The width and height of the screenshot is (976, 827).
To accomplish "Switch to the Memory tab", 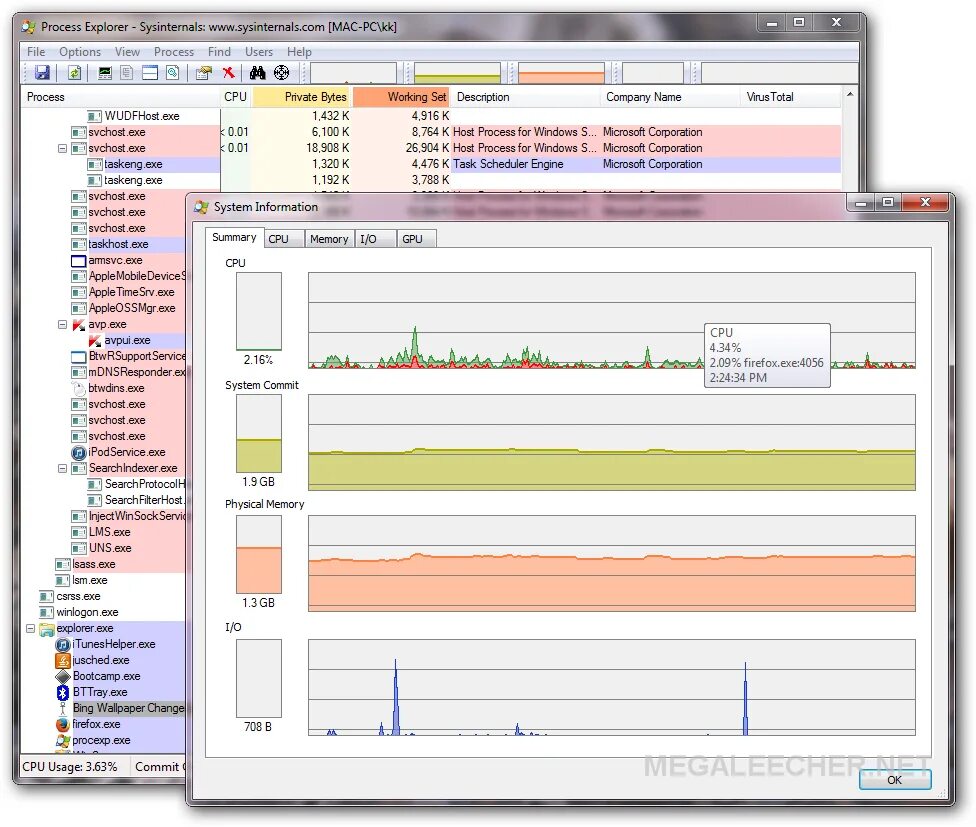I will 329,239.
